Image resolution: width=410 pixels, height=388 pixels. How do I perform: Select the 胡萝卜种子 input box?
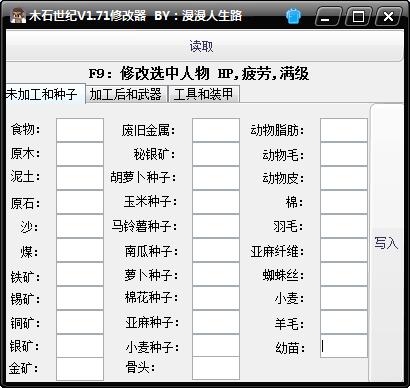[x=216, y=178]
